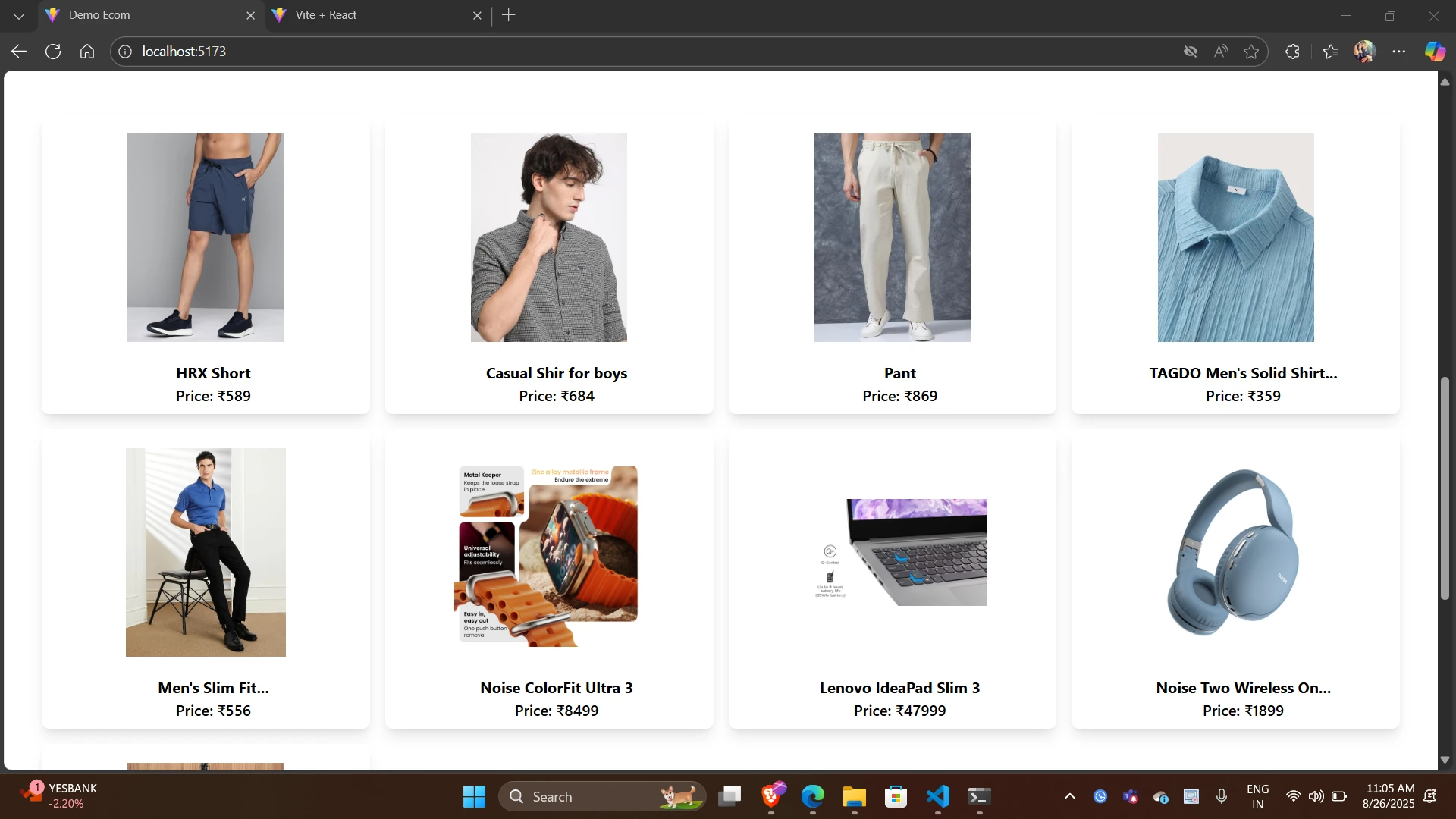This screenshot has height=819, width=1456.
Task: Click the Price: ₹589 text
Action: tap(213, 396)
